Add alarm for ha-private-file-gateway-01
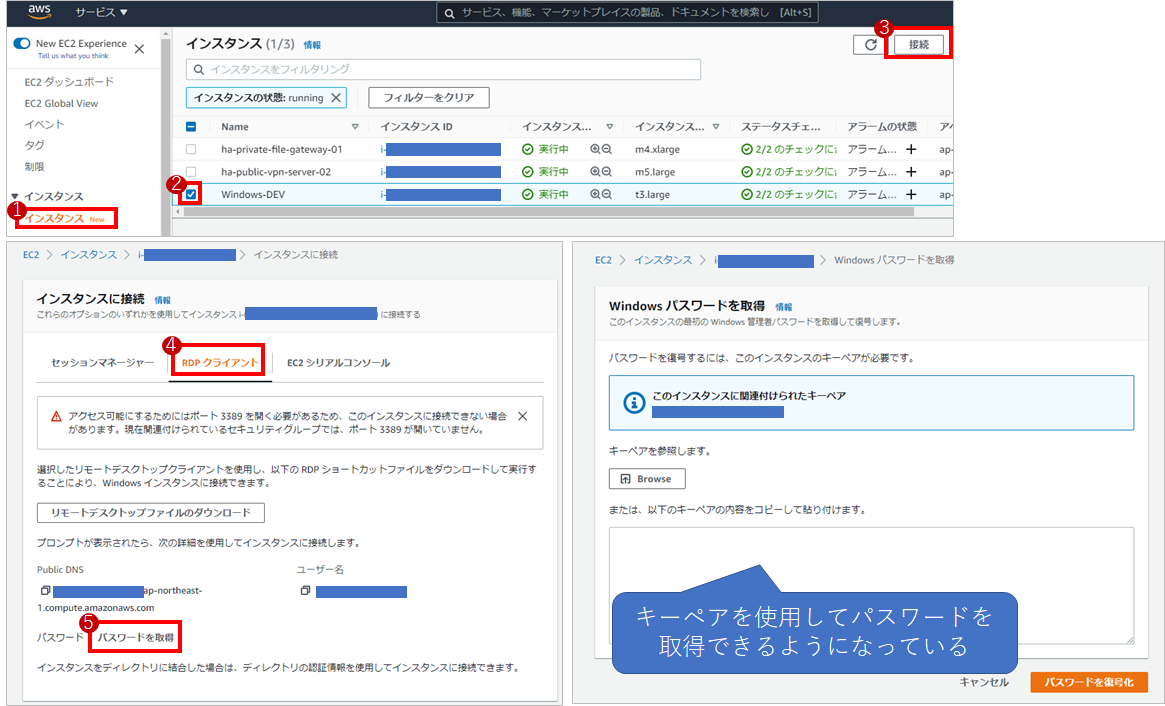This screenshot has height=706, width=1165. point(911,149)
